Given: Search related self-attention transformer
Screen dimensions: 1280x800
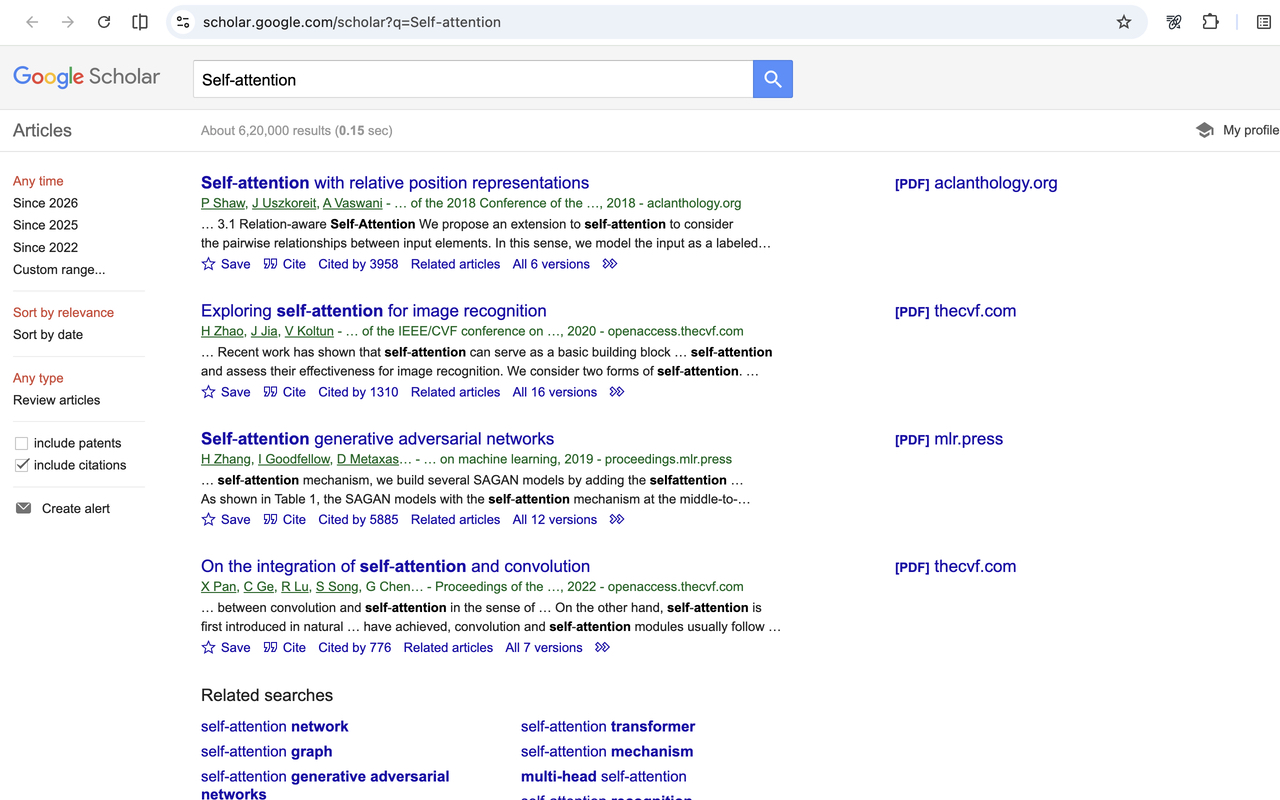Looking at the screenshot, I should pyautogui.click(x=608, y=726).
